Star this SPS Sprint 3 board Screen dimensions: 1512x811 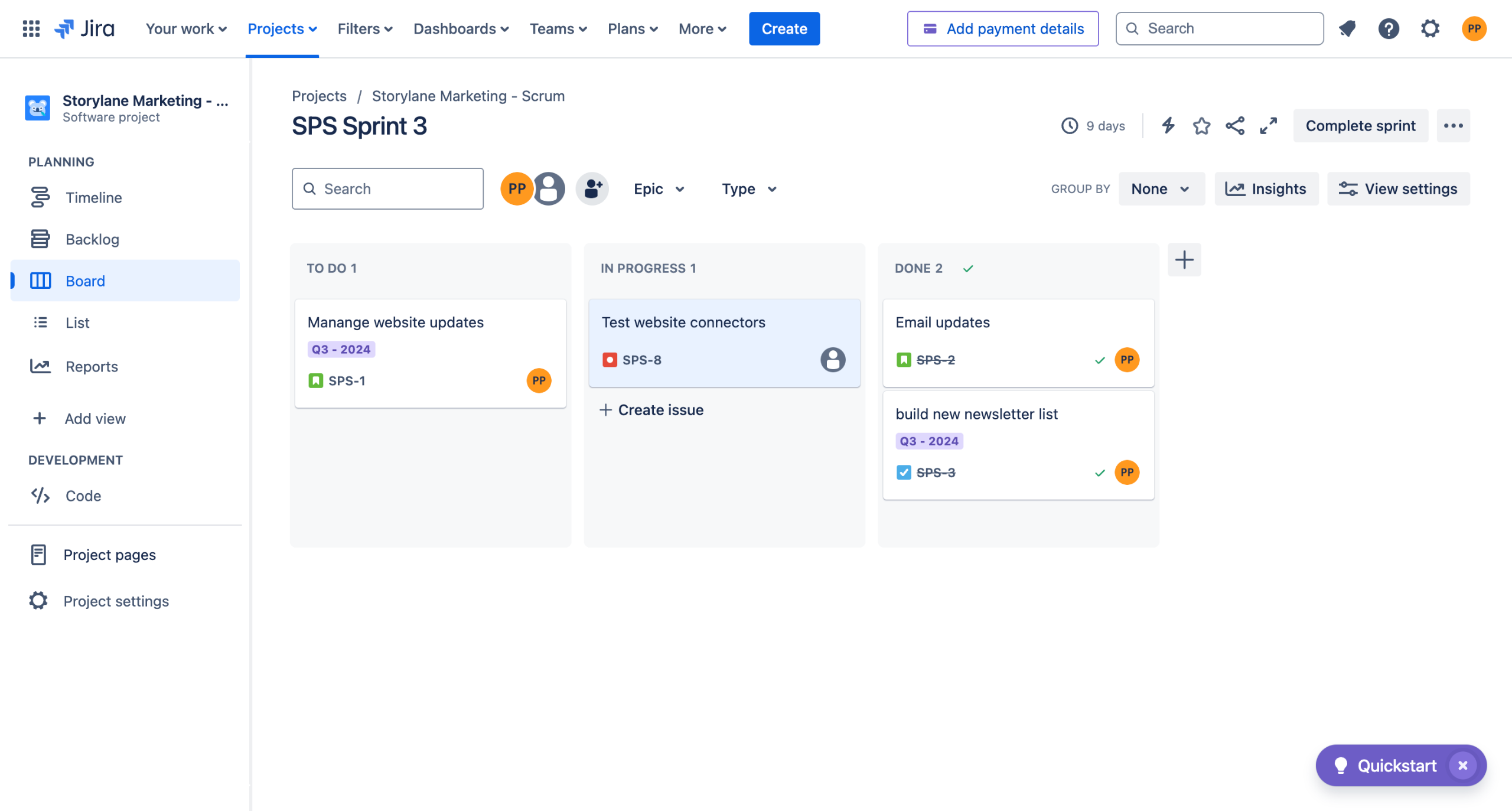coord(1201,126)
